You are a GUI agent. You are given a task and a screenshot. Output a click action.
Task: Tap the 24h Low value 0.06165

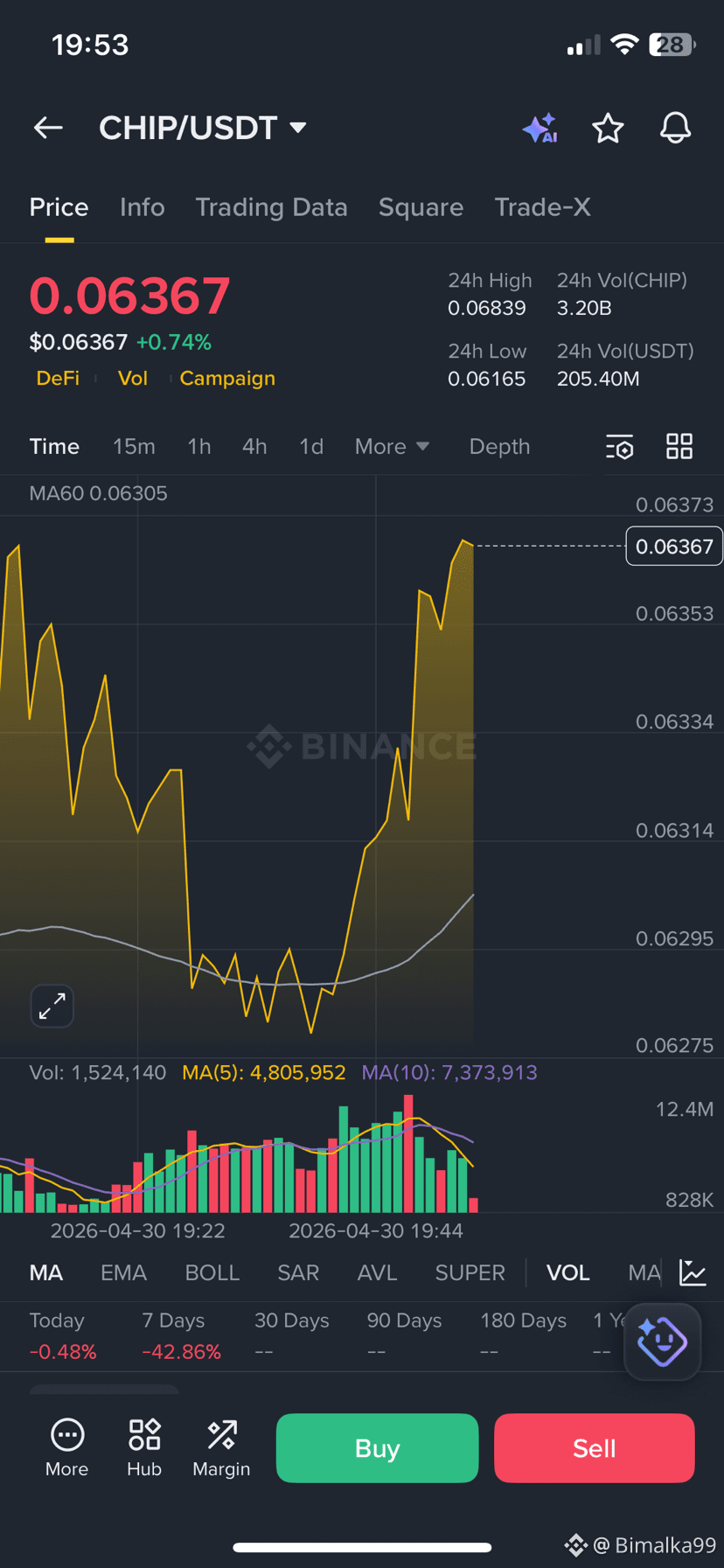click(x=487, y=379)
